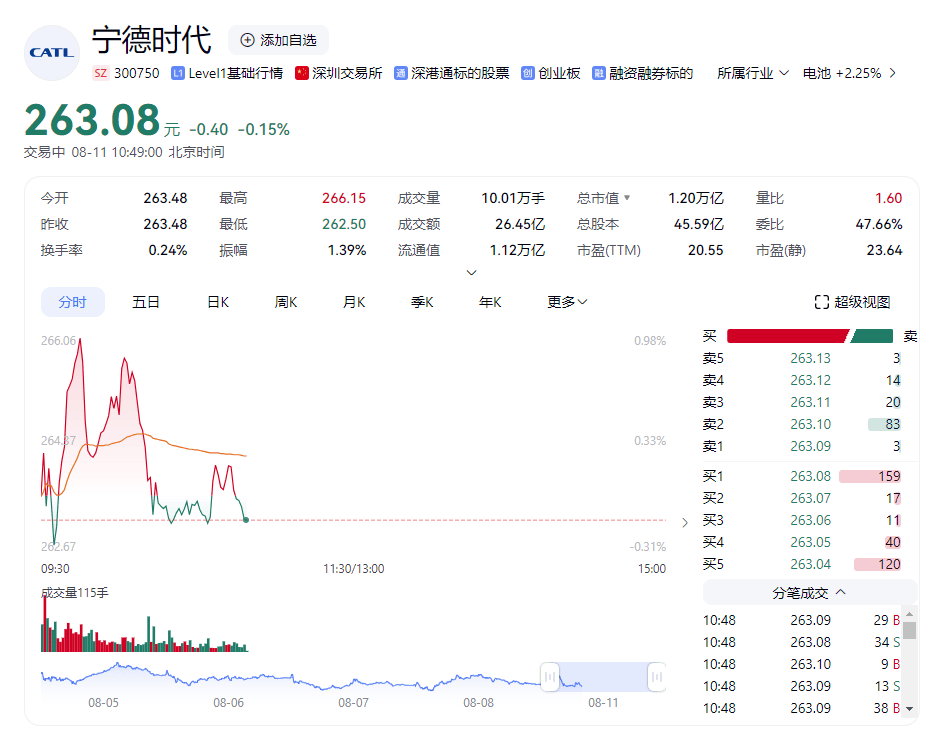Image resolution: width=930 pixels, height=732 pixels.
Task: Click the 融 badge beside 融资融券标的
Action: tap(598, 73)
